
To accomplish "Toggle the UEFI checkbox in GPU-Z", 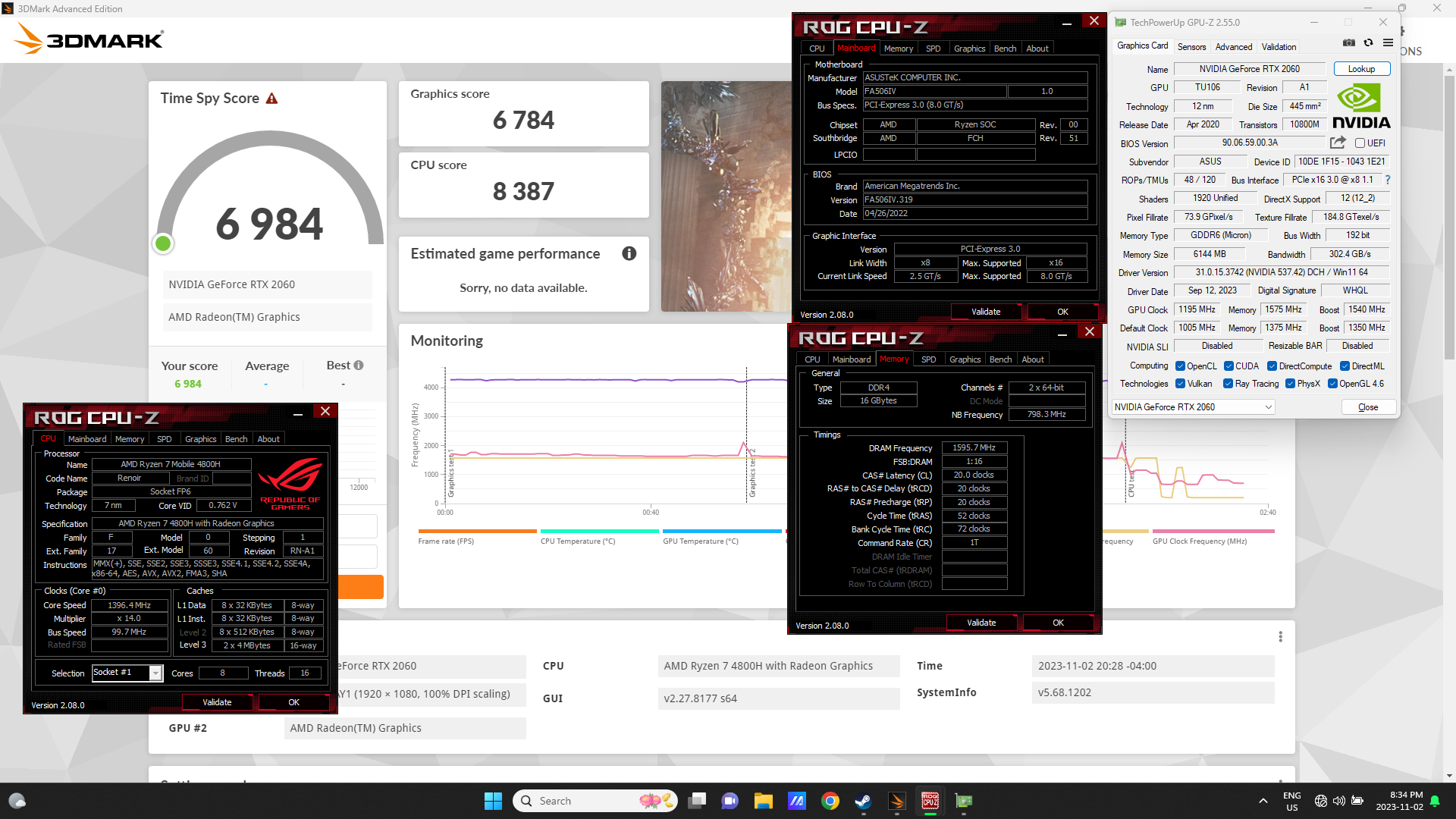I will point(1360,143).
